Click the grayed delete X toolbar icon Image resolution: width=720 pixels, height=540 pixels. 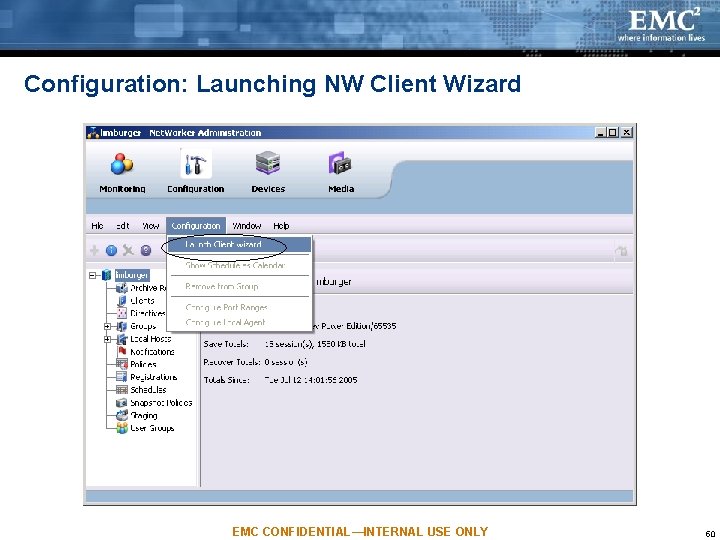click(128, 250)
